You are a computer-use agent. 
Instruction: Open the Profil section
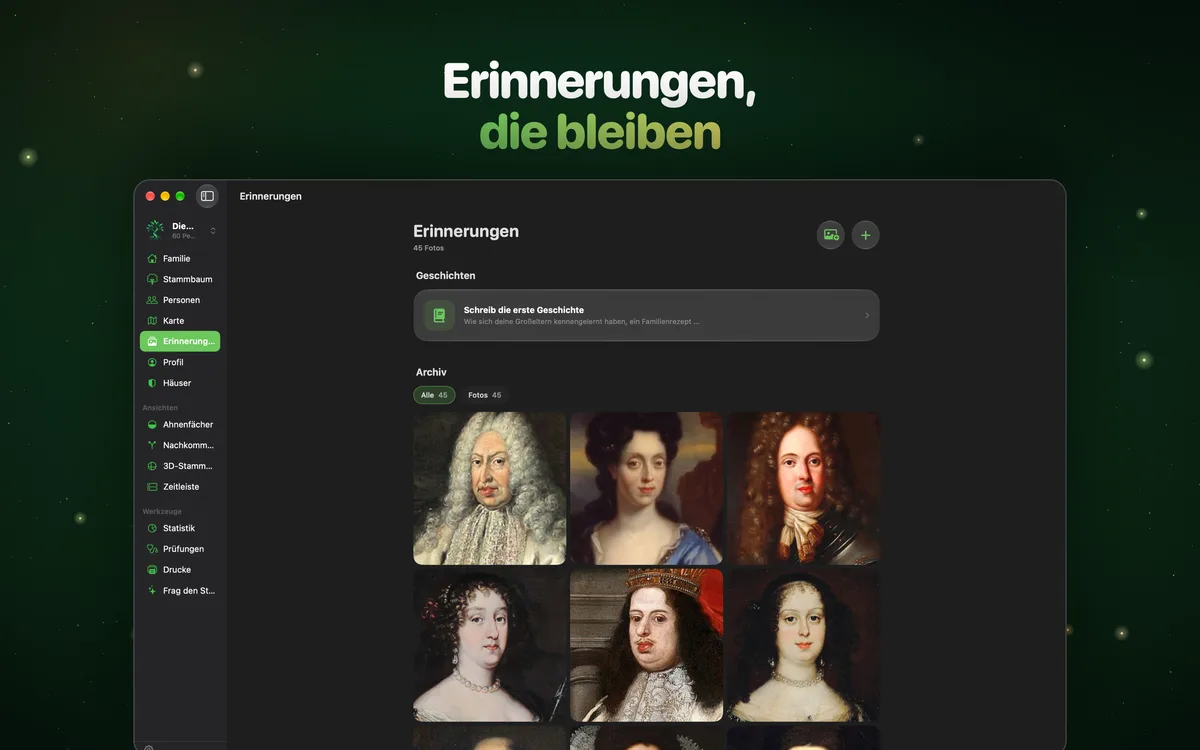click(180, 362)
